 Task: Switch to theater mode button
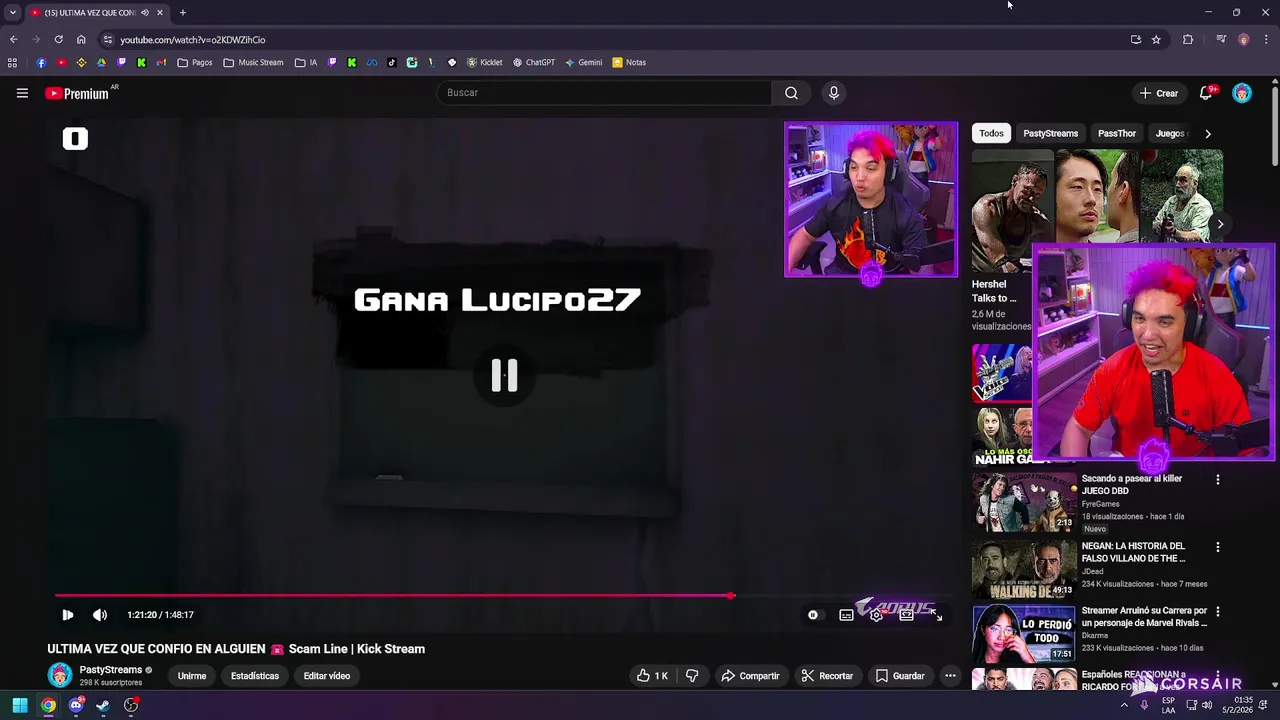(x=906, y=615)
